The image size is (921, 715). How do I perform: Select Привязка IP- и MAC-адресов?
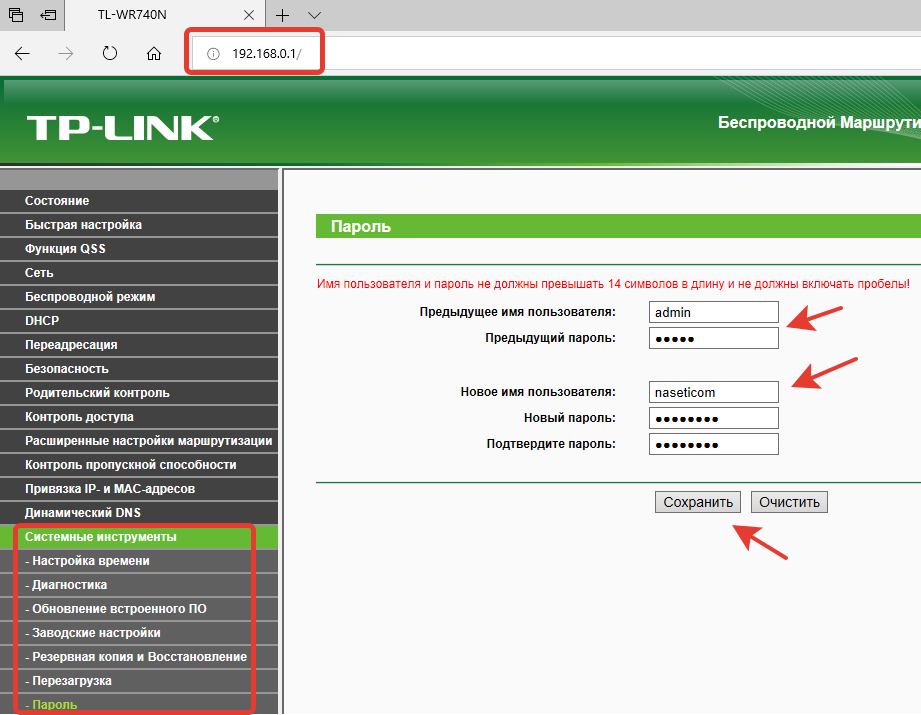pos(139,489)
